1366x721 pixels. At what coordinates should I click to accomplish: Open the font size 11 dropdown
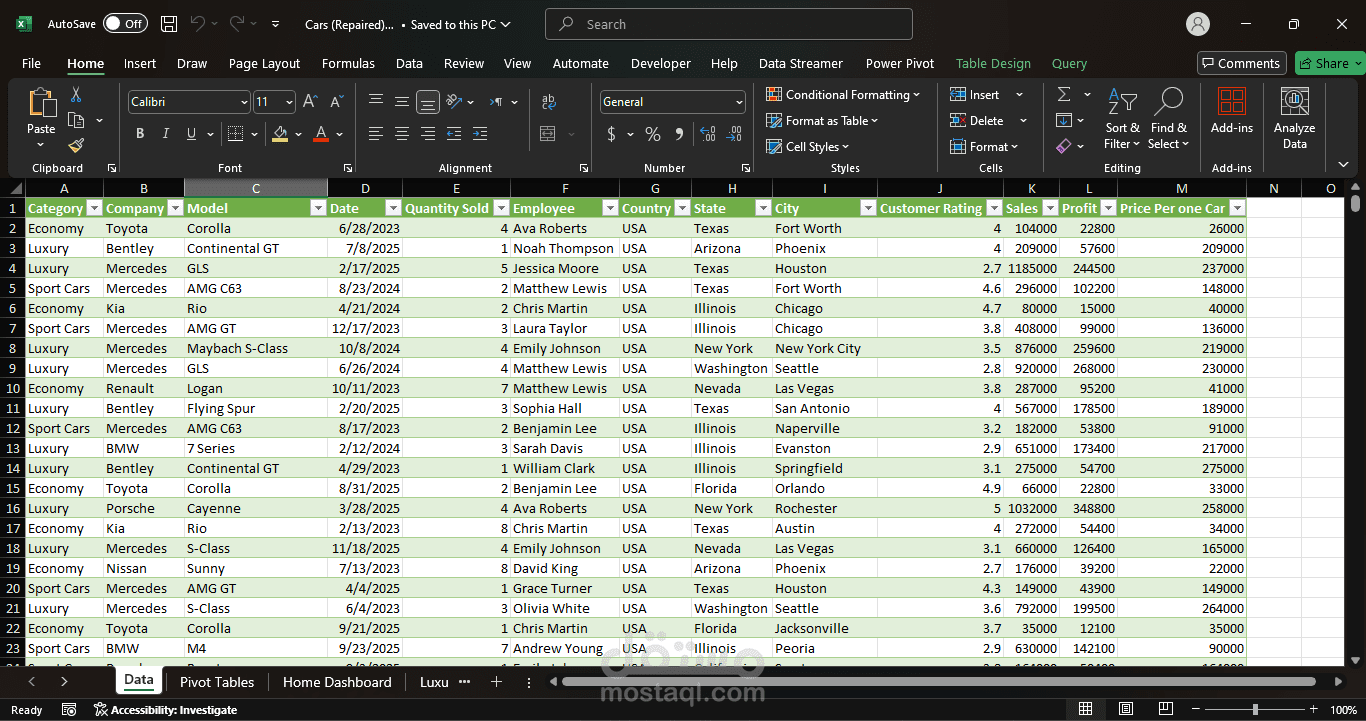(289, 102)
